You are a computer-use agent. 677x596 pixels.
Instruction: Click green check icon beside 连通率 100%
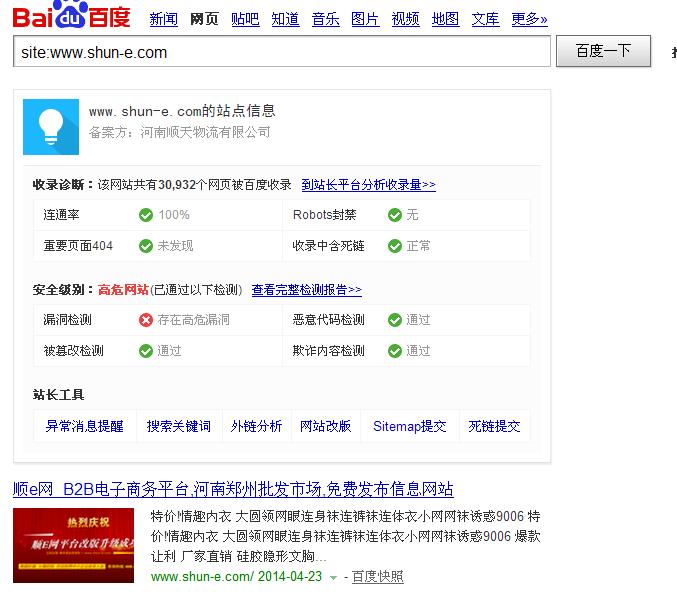pyautogui.click(x=146, y=215)
